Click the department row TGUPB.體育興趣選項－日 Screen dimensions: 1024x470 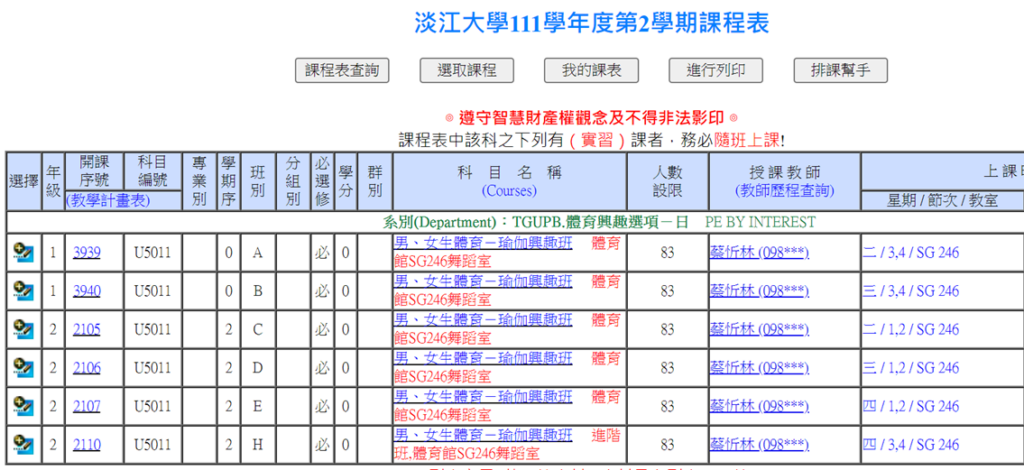tap(599, 223)
